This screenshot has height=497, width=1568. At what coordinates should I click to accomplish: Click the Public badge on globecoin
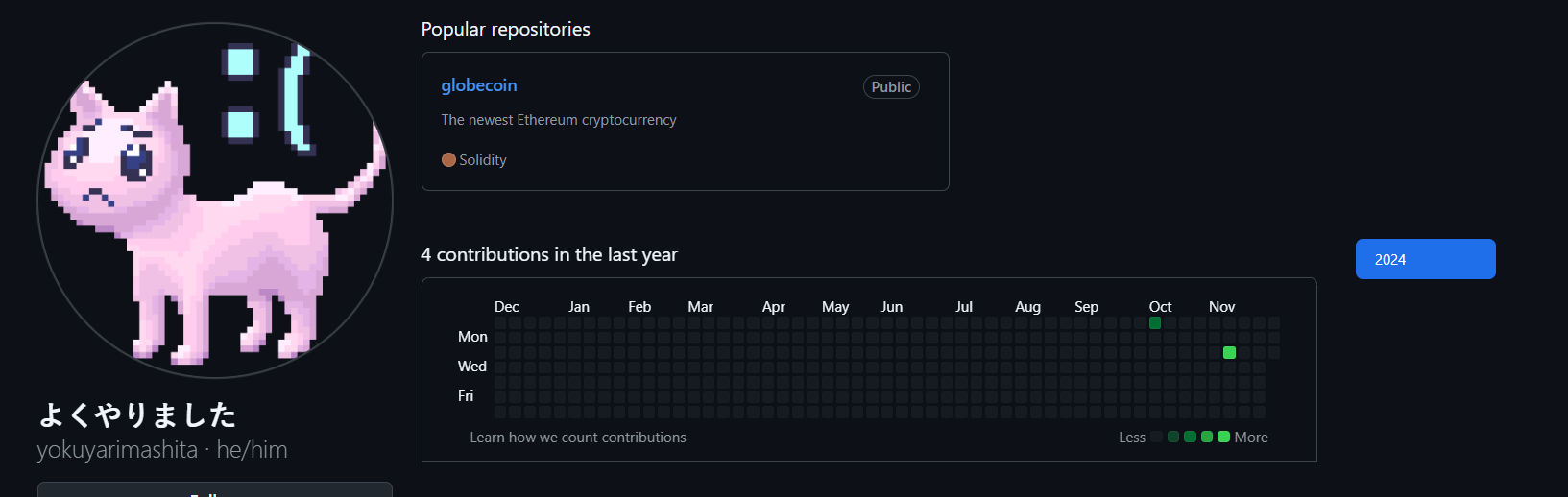pos(891,87)
